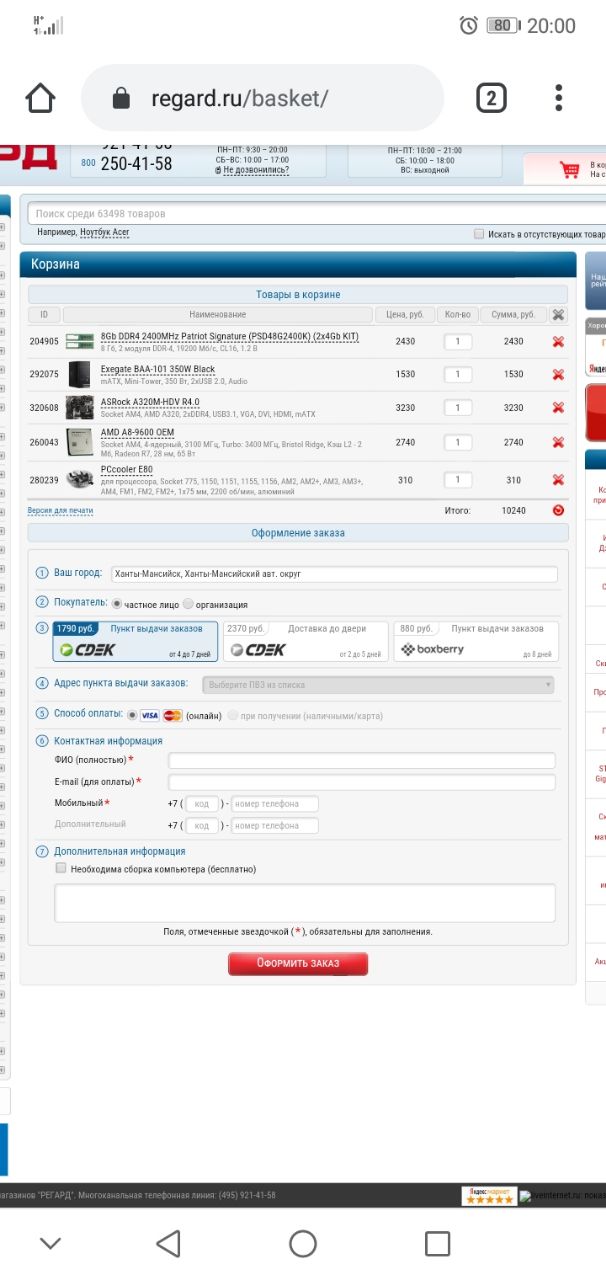Screen dimensions: 606x1280
Task: Edit quantity for Patriot Signature memory
Action: click(x=458, y=341)
